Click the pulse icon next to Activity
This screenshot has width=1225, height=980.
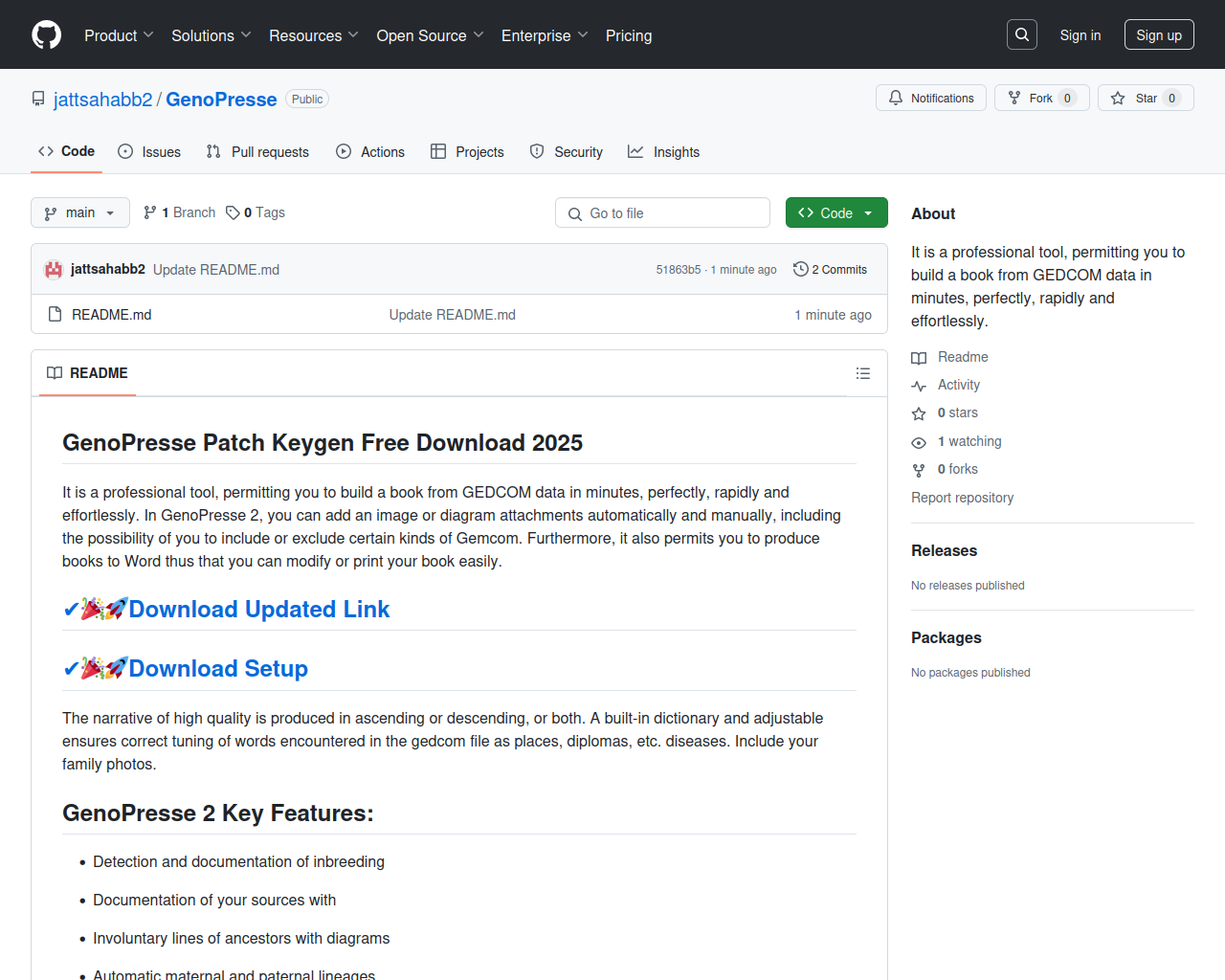point(919,386)
